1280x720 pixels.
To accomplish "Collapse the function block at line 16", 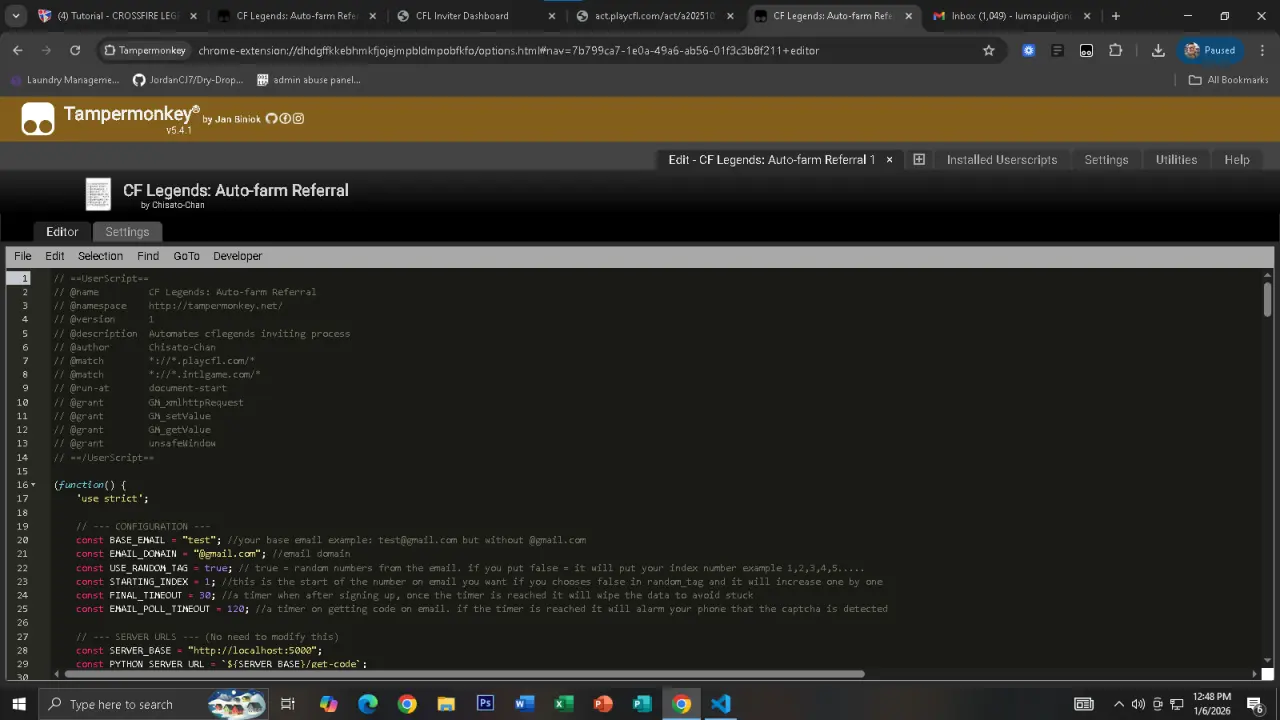I will point(34,485).
